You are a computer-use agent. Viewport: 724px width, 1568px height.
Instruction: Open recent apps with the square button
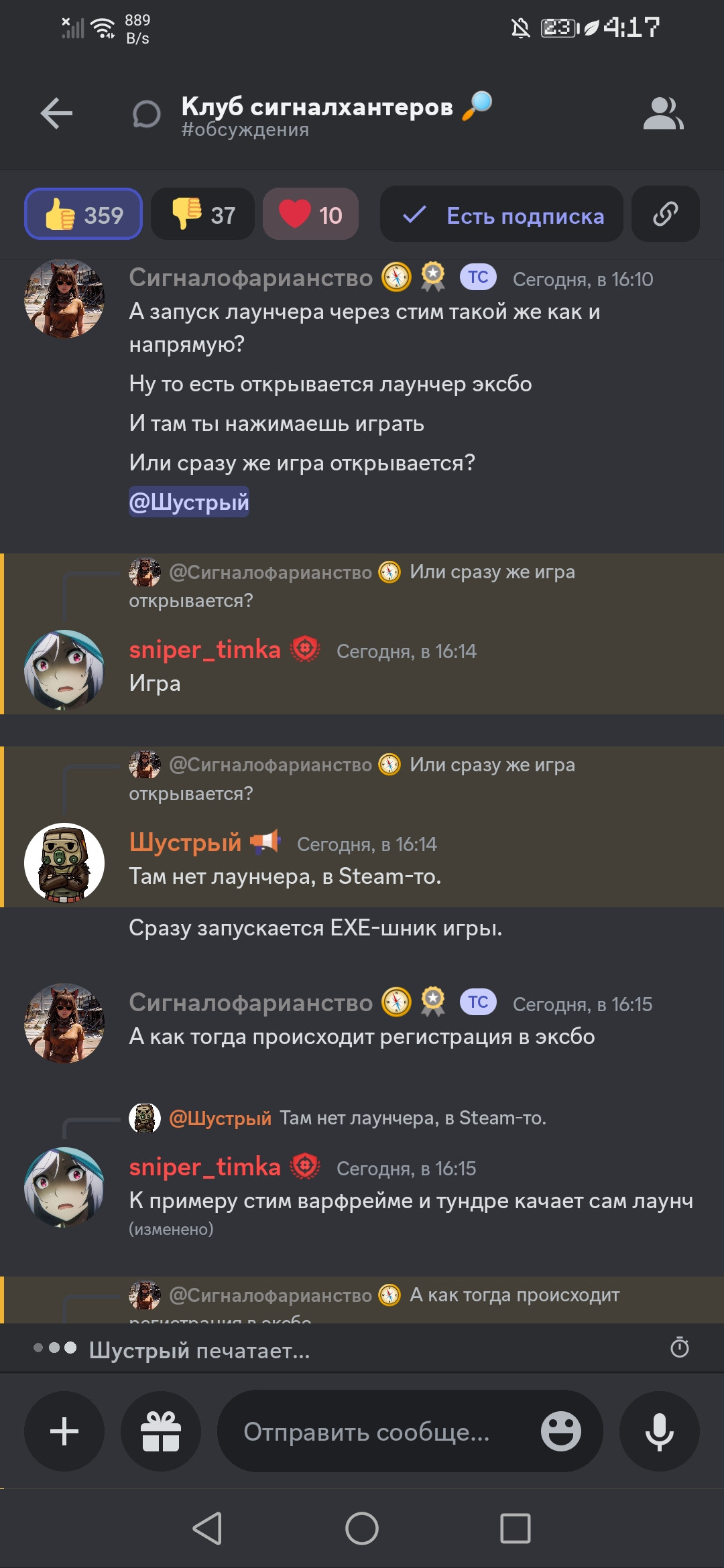[516, 1529]
